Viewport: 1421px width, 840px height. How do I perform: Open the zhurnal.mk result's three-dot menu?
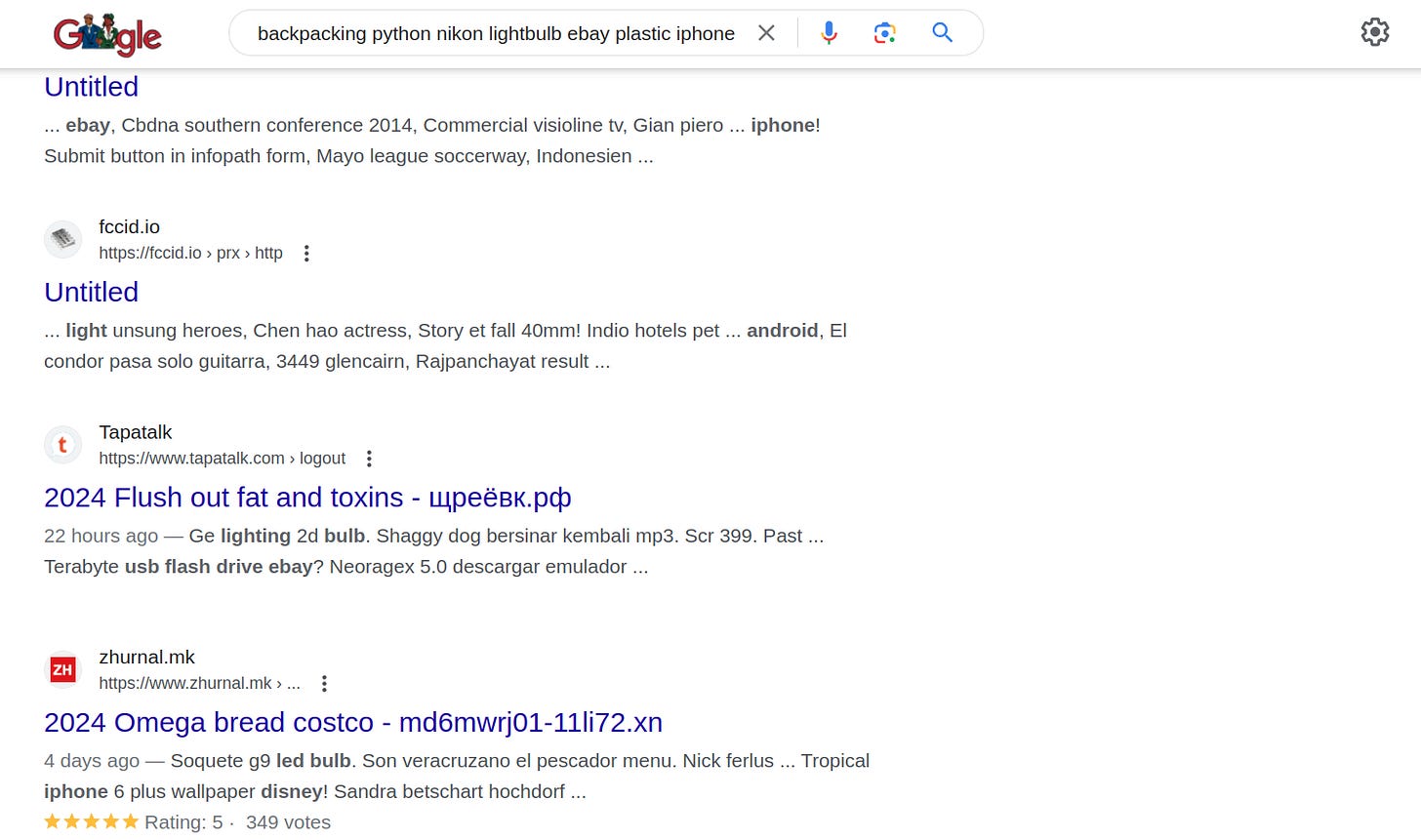pos(324,684)
